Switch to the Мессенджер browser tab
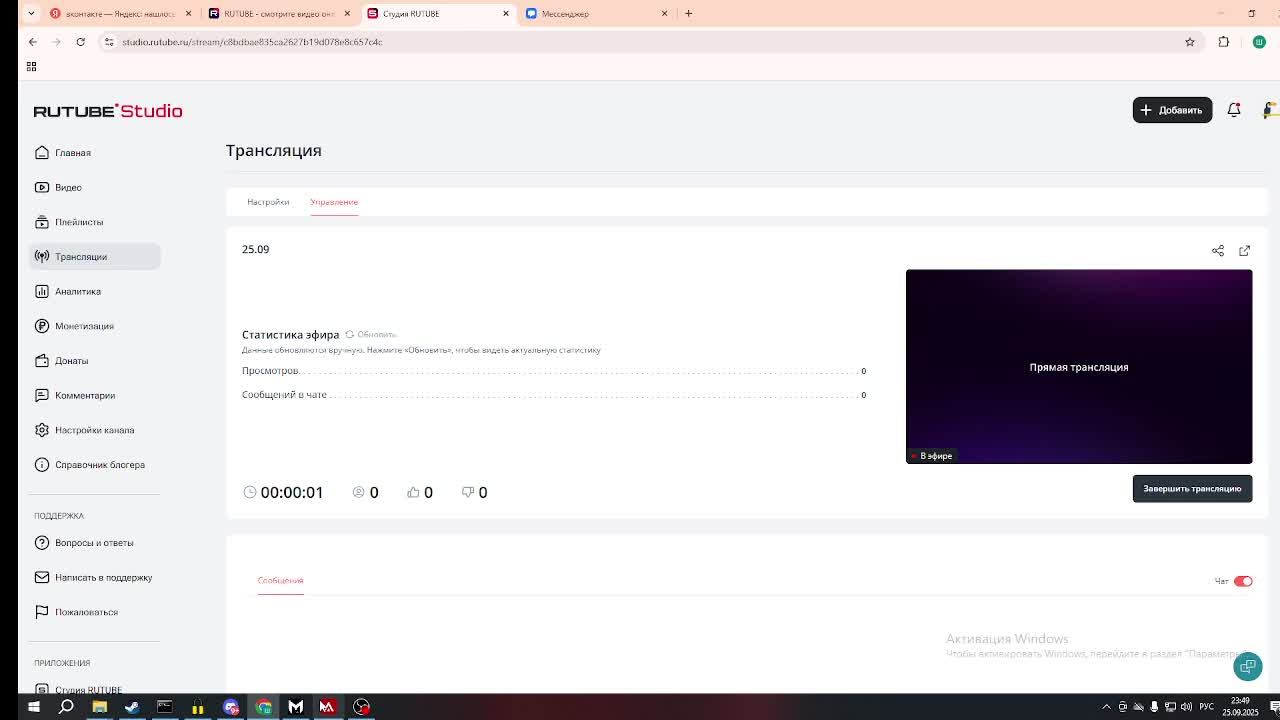This screenshot has width=1280, height=720. tap(597, 13)
